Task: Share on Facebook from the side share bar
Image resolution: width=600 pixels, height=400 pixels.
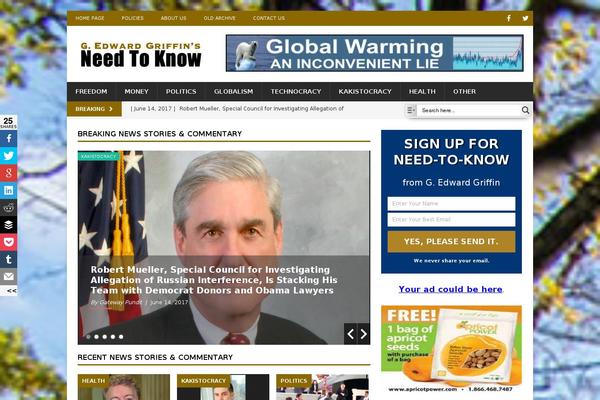Action: pyautogui.click(x=8, y=139)
